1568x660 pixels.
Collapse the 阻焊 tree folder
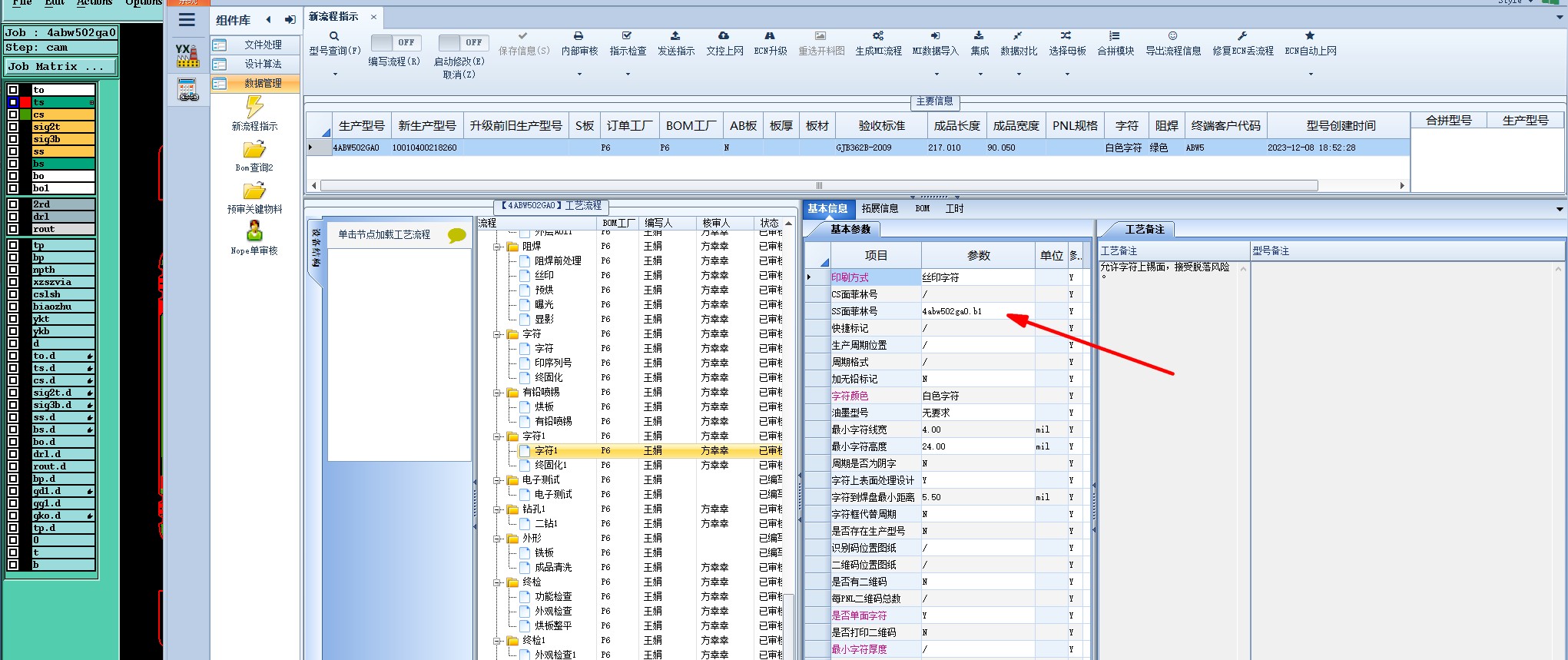[x=498, y=247]
